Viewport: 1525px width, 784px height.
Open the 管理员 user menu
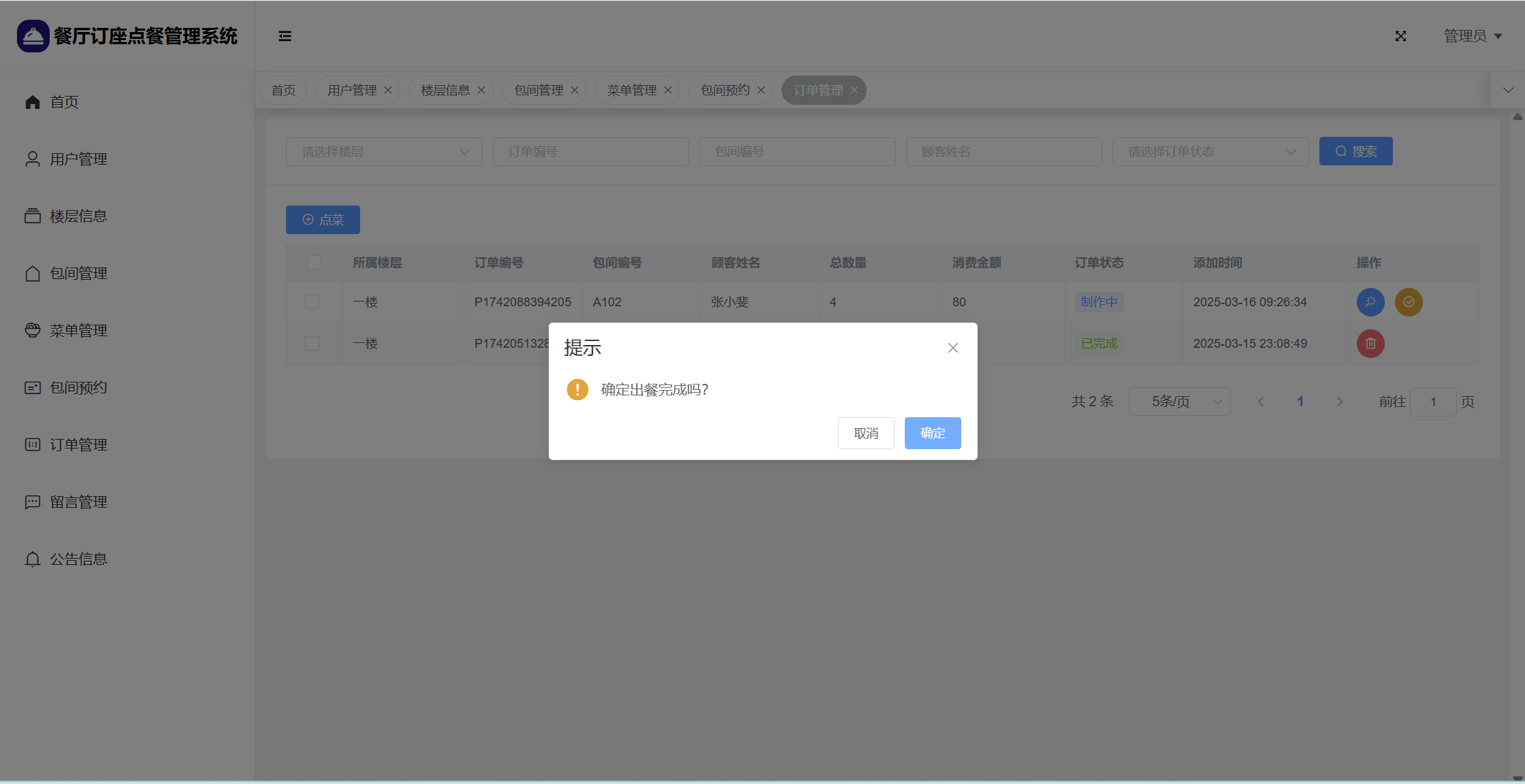click(x=1472, y=36)
